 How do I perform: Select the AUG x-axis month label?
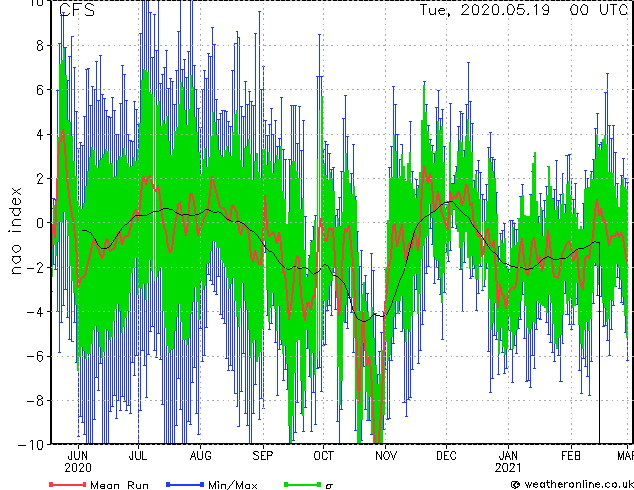pos(201,456)
